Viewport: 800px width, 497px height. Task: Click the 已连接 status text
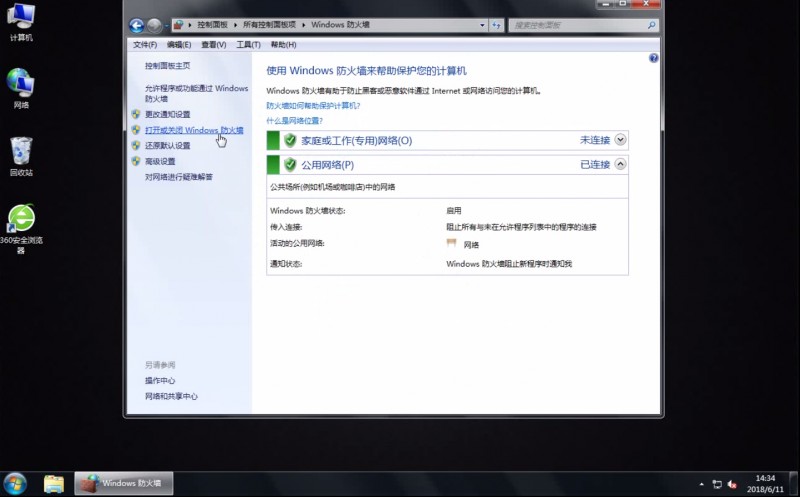tap(595, 164)
